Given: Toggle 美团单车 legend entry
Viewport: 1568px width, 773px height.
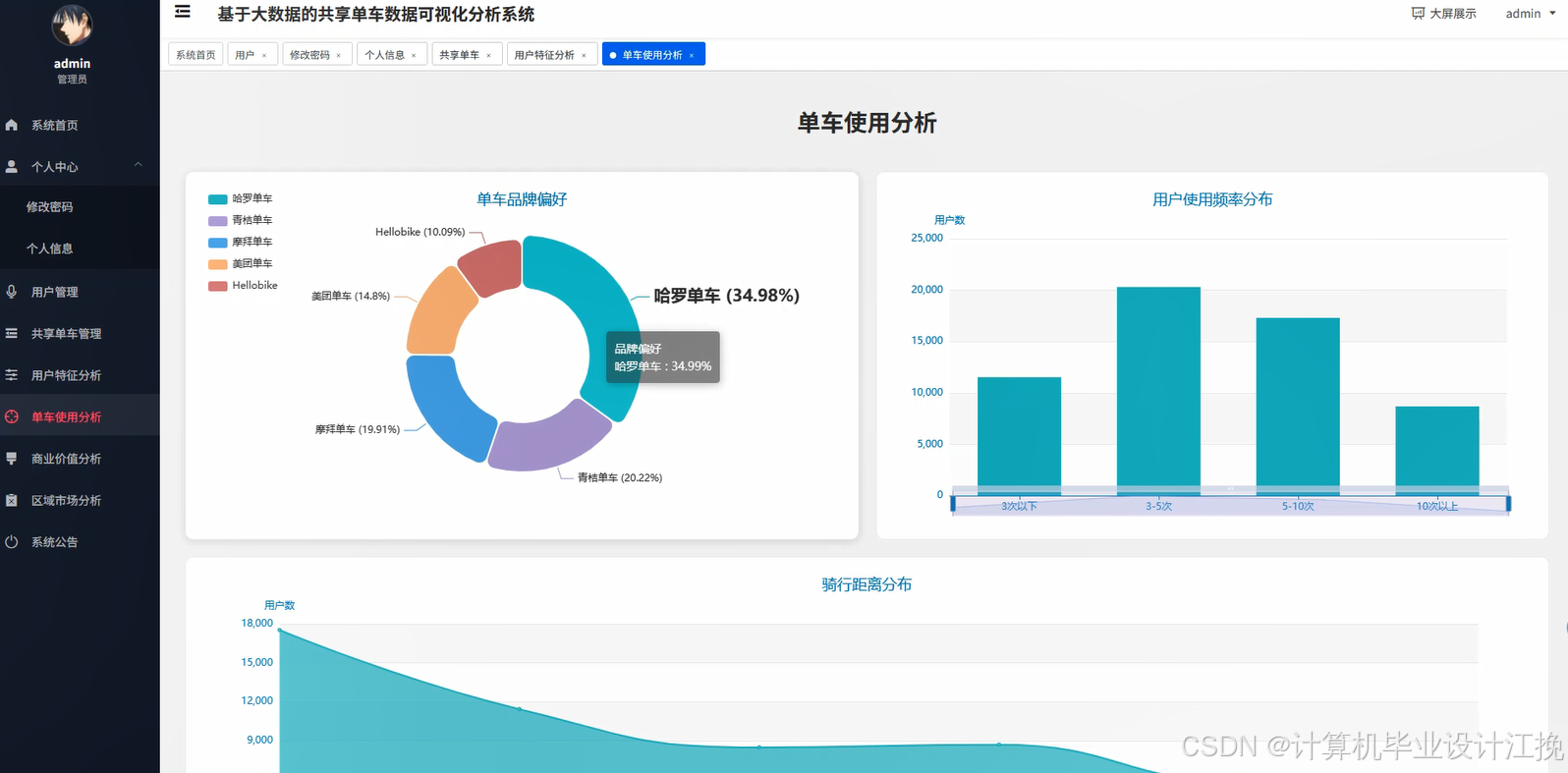Looking at the screenshot, I should [x=241, y=263].
